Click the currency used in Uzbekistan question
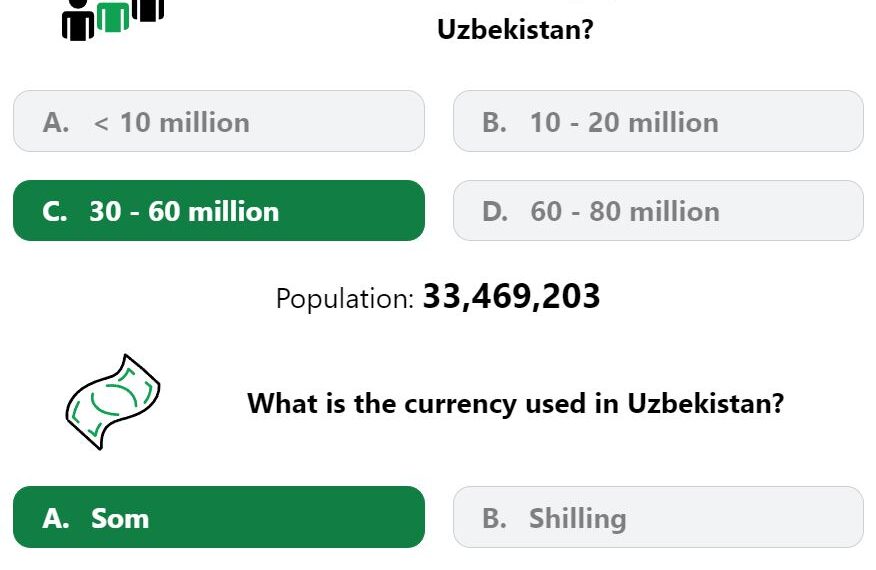This screenshot has height=570, width=876. pyautogui.click(x=516, y=403)
